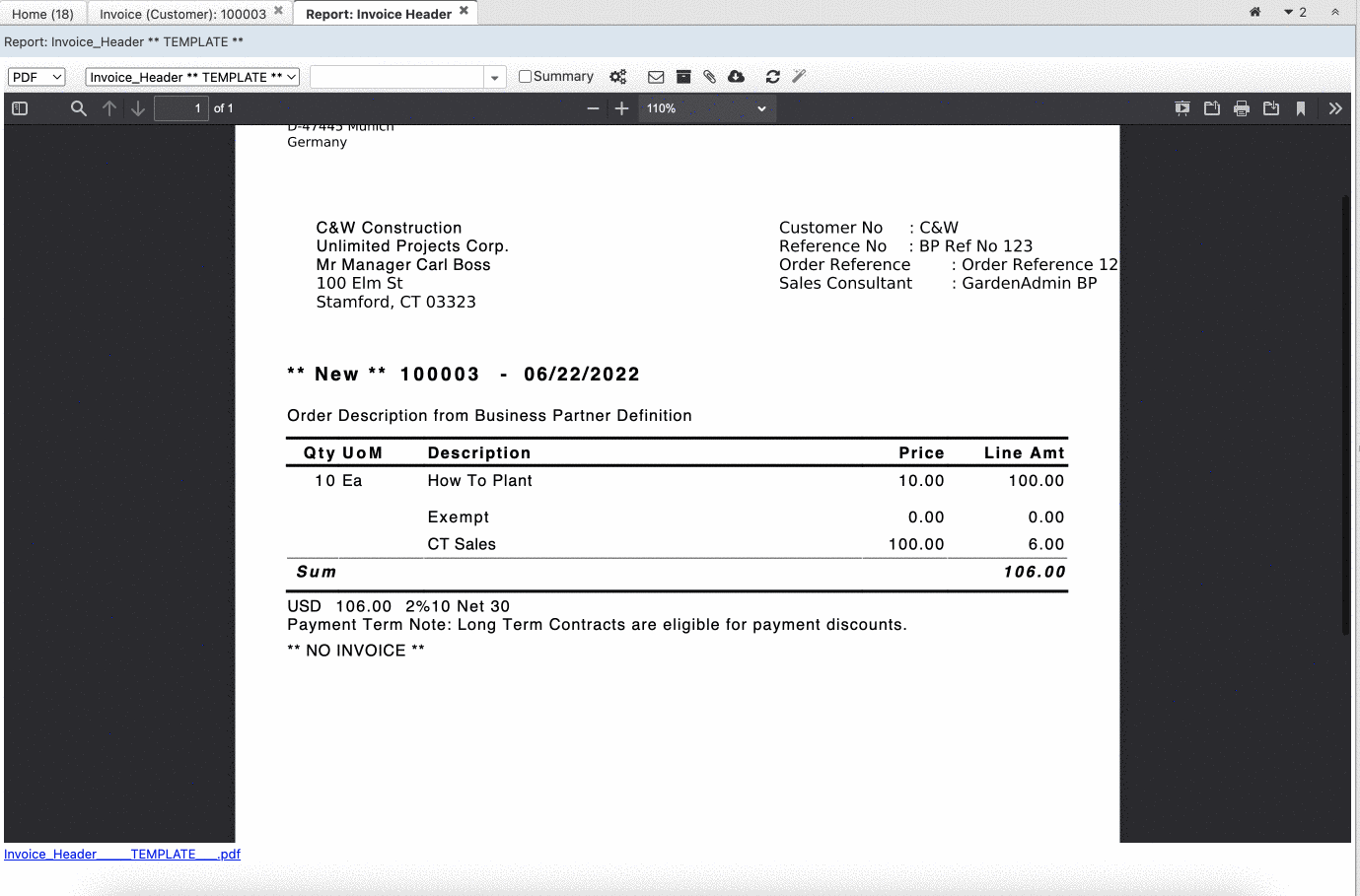Open the Invoice_Header TEMPLATE report selector
The height and width of the screenshot is (896, 1360).
[x=191, y=76]
